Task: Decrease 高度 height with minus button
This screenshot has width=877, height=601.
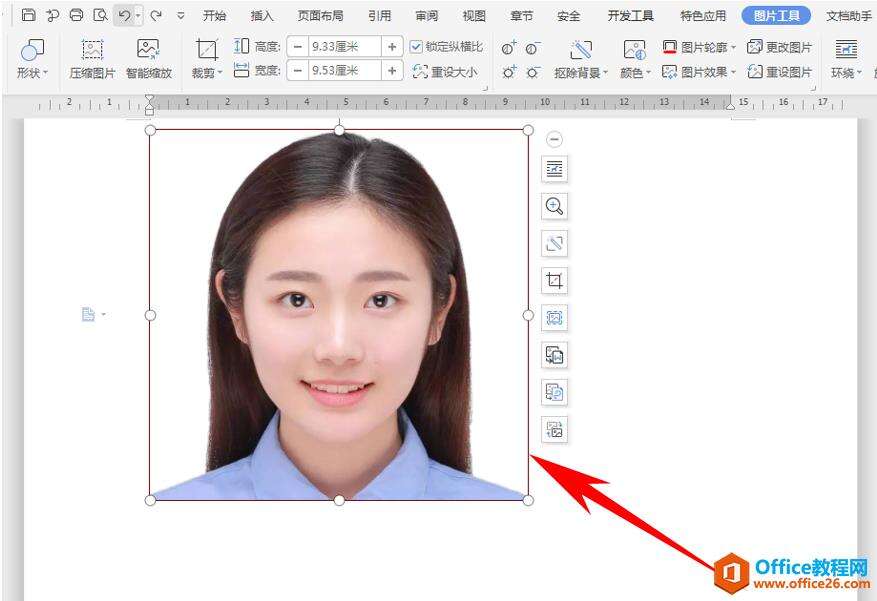Action: coord(298,46)
